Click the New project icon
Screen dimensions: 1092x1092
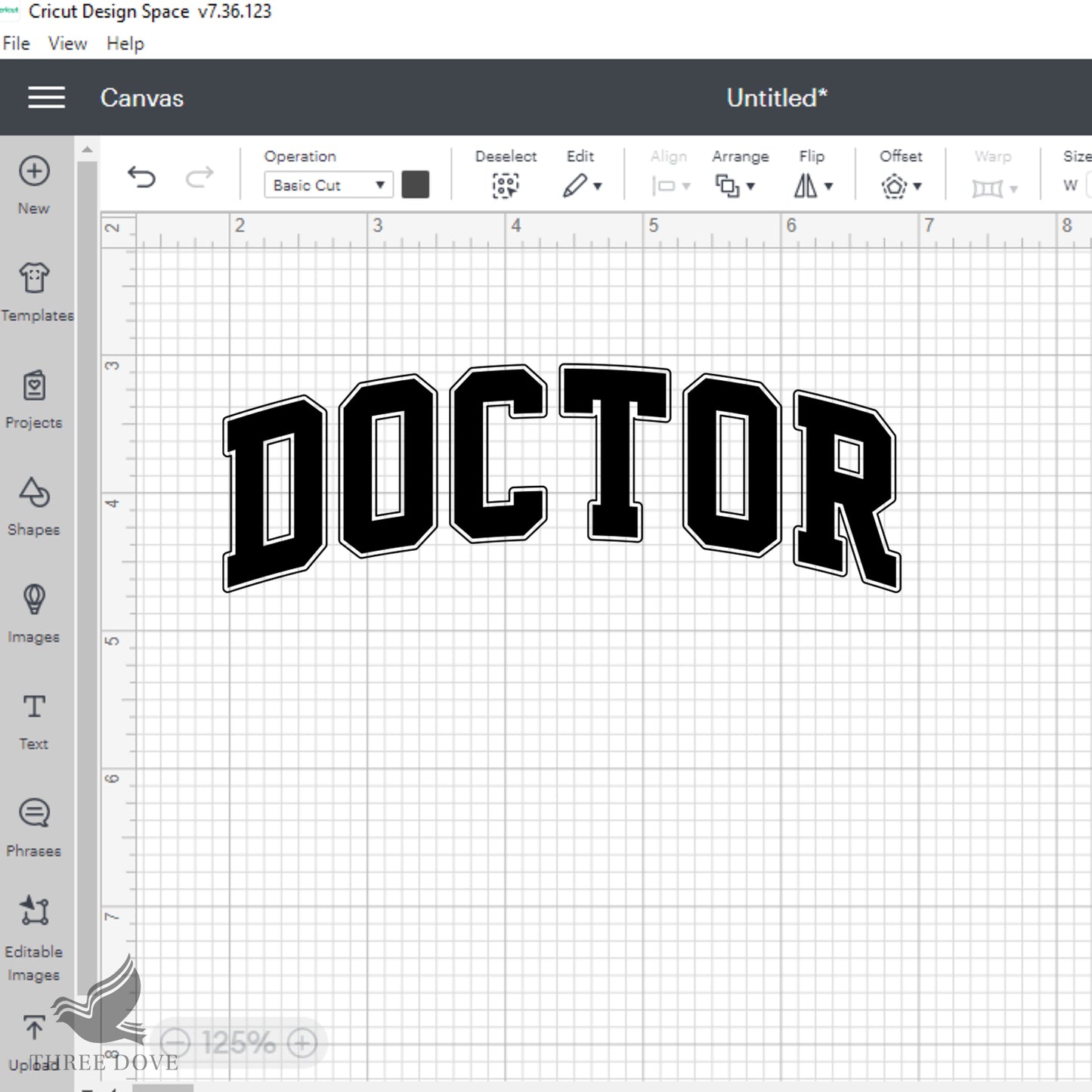pyautogui.click(x=34, y=172)
